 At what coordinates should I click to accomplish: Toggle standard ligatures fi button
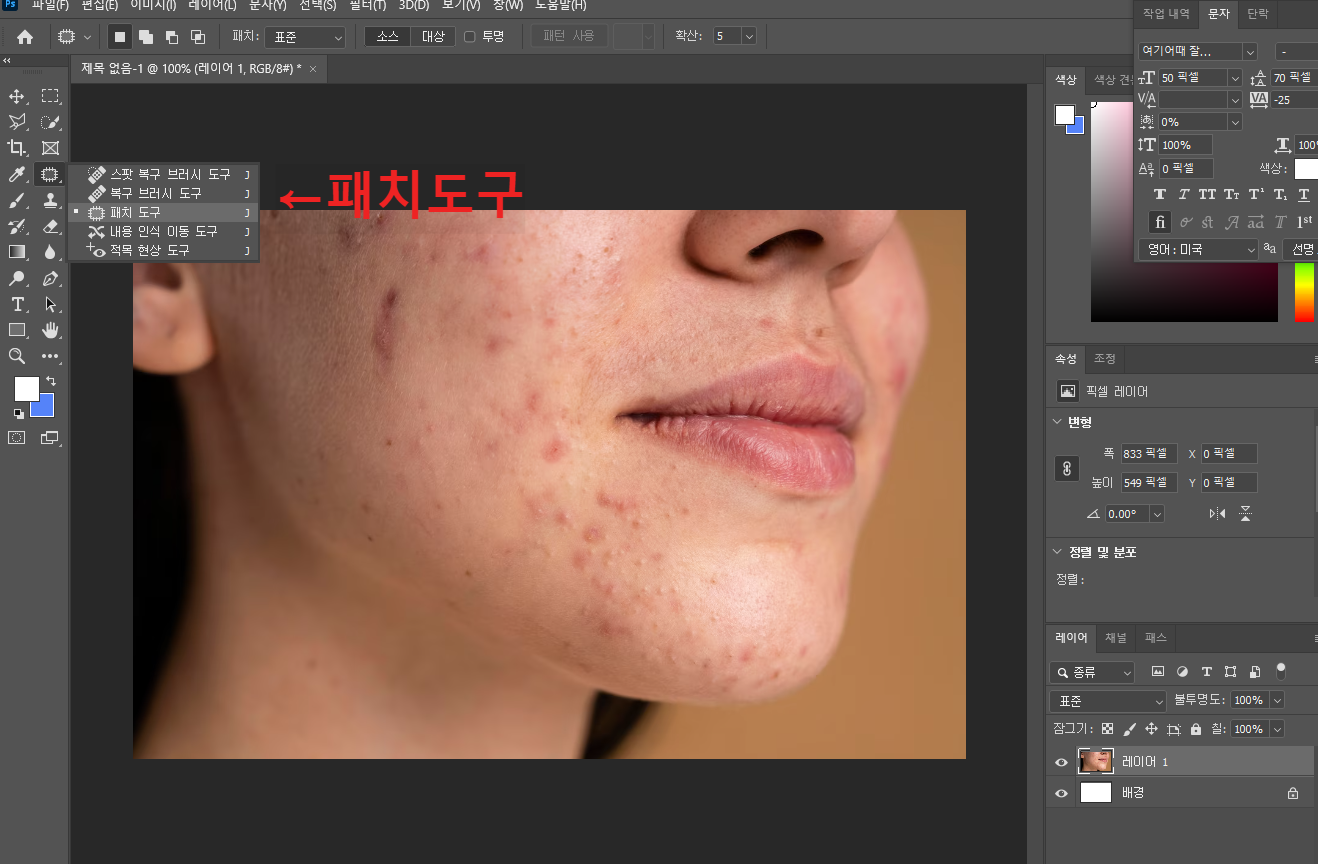[x=1160, y=222]
